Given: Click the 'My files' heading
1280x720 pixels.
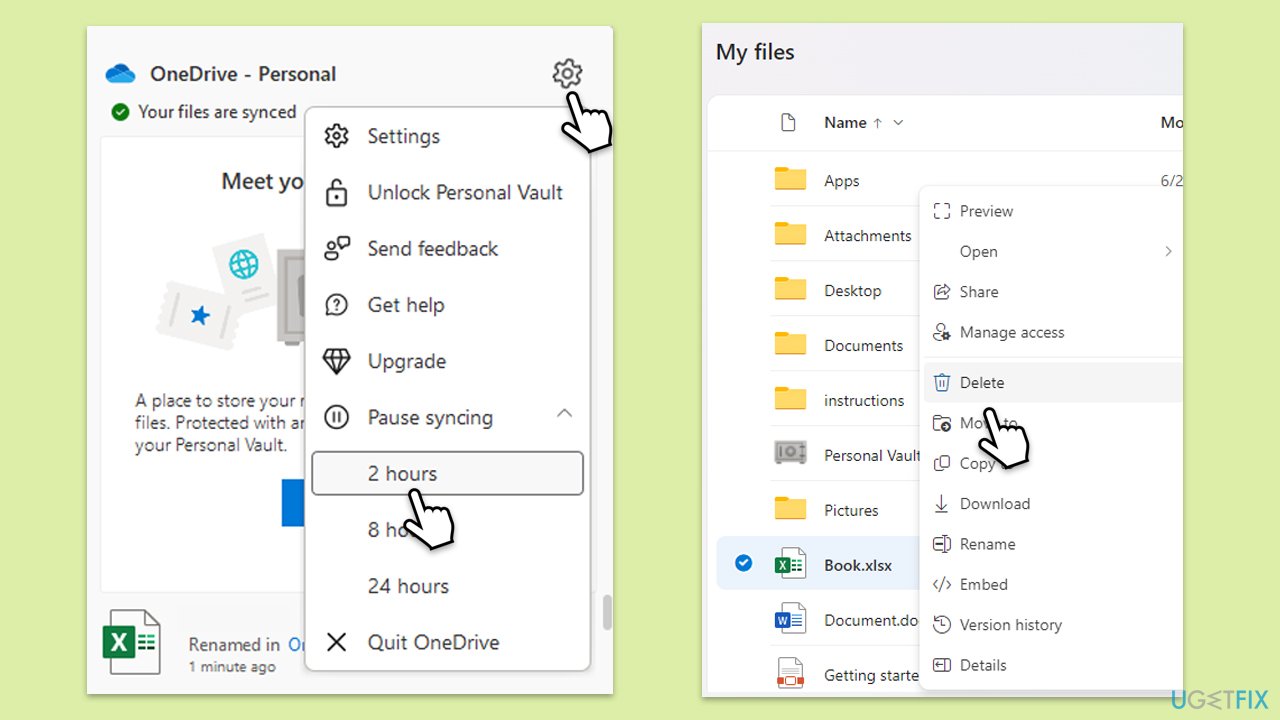Looking at the screenshot, I should click(x=755, y=52).
